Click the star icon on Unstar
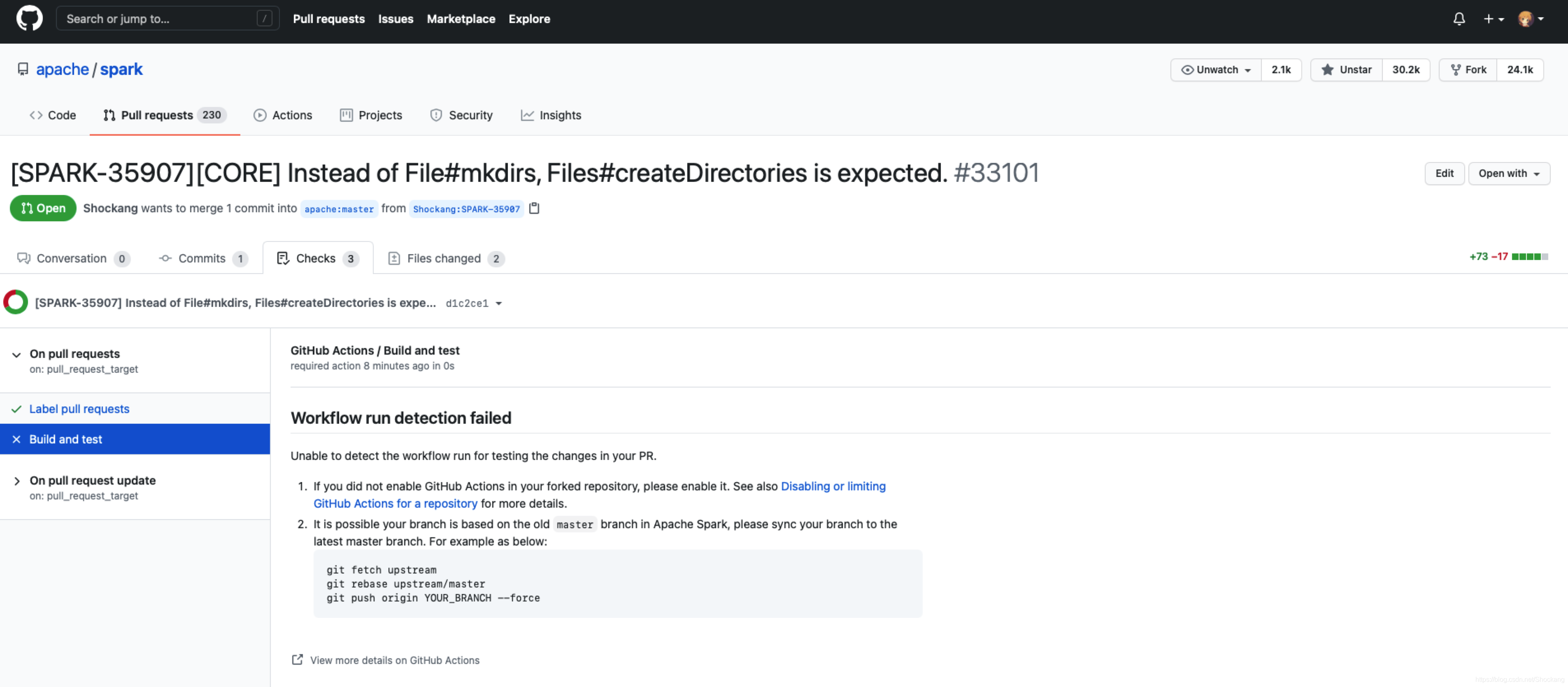The height and width of the screenshot is (687, 1568). click(x=1328, y=70)
